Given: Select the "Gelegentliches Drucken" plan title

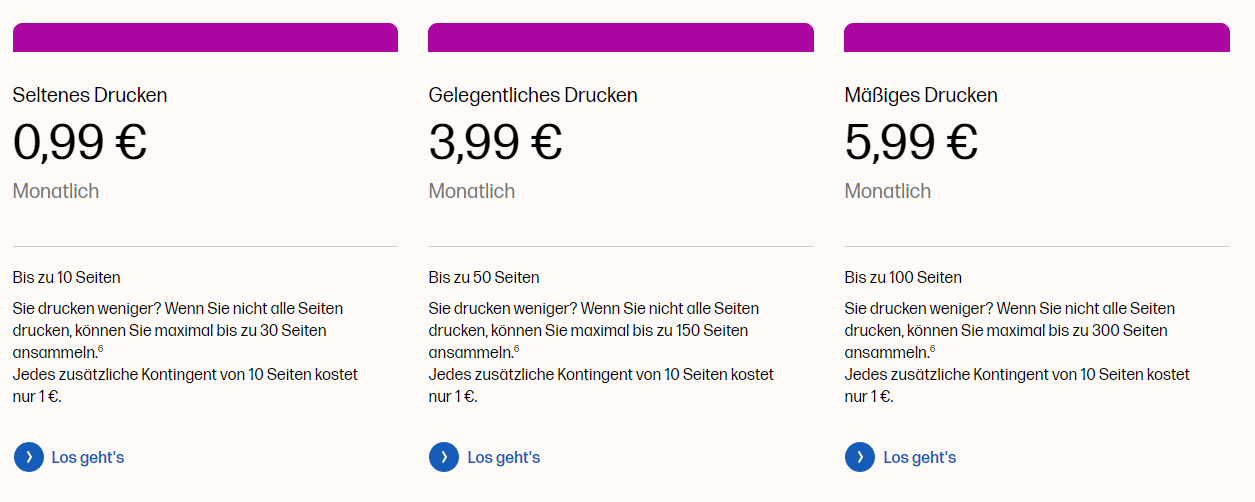Looking at the screenshot, I should tap(533, 96).
